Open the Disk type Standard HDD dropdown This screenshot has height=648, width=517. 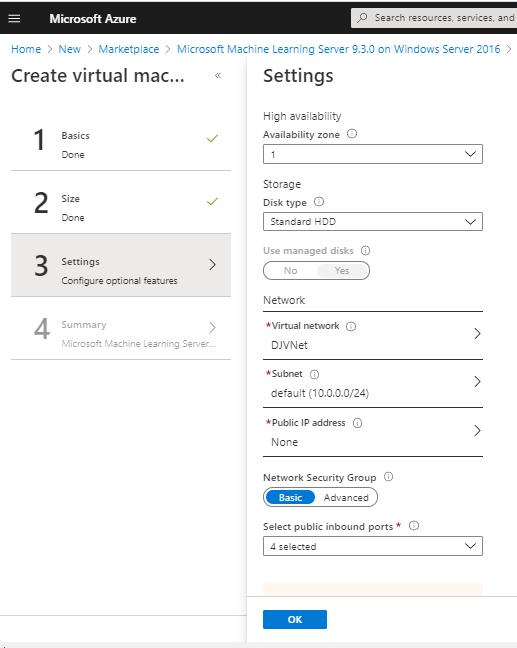pos(373,222)
